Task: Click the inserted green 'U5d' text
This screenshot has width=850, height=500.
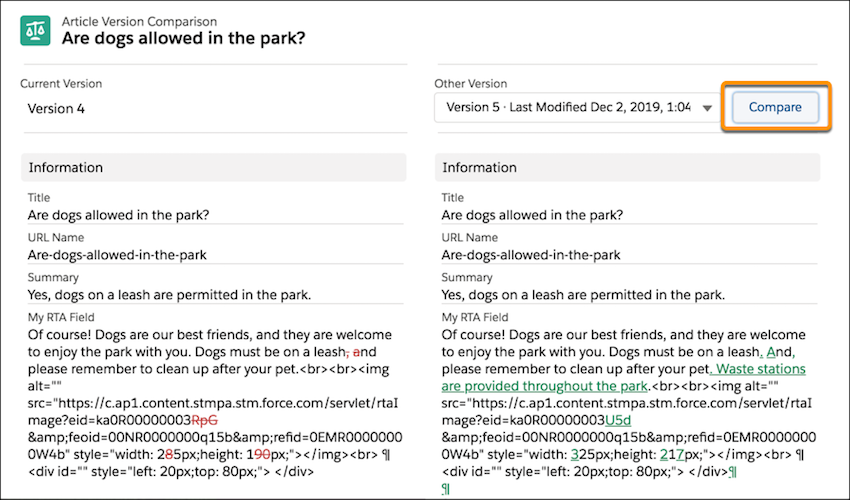Action: tap(621, 419)
